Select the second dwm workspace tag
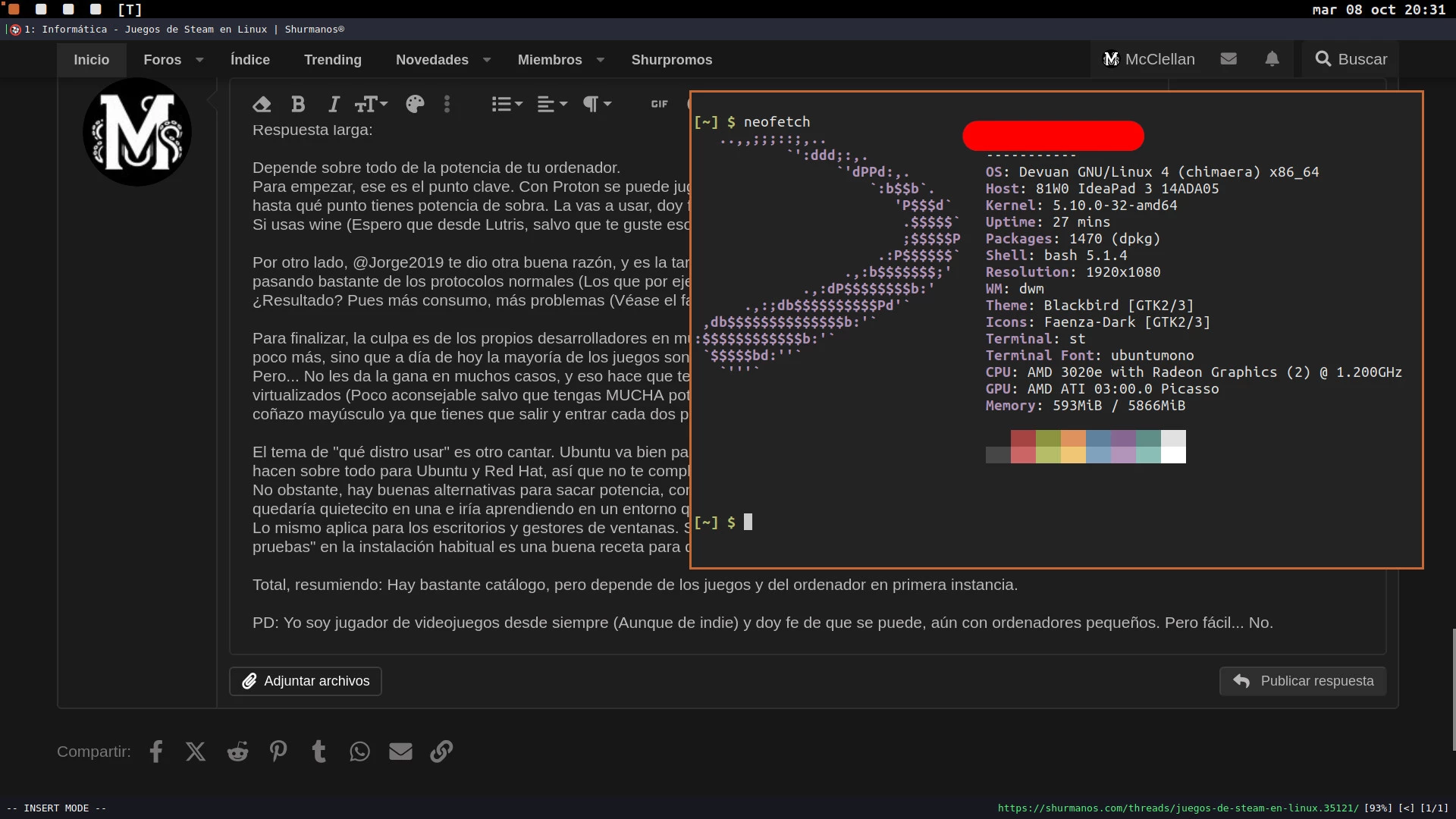The image size is (1456, 819). (x=41, y=9)
